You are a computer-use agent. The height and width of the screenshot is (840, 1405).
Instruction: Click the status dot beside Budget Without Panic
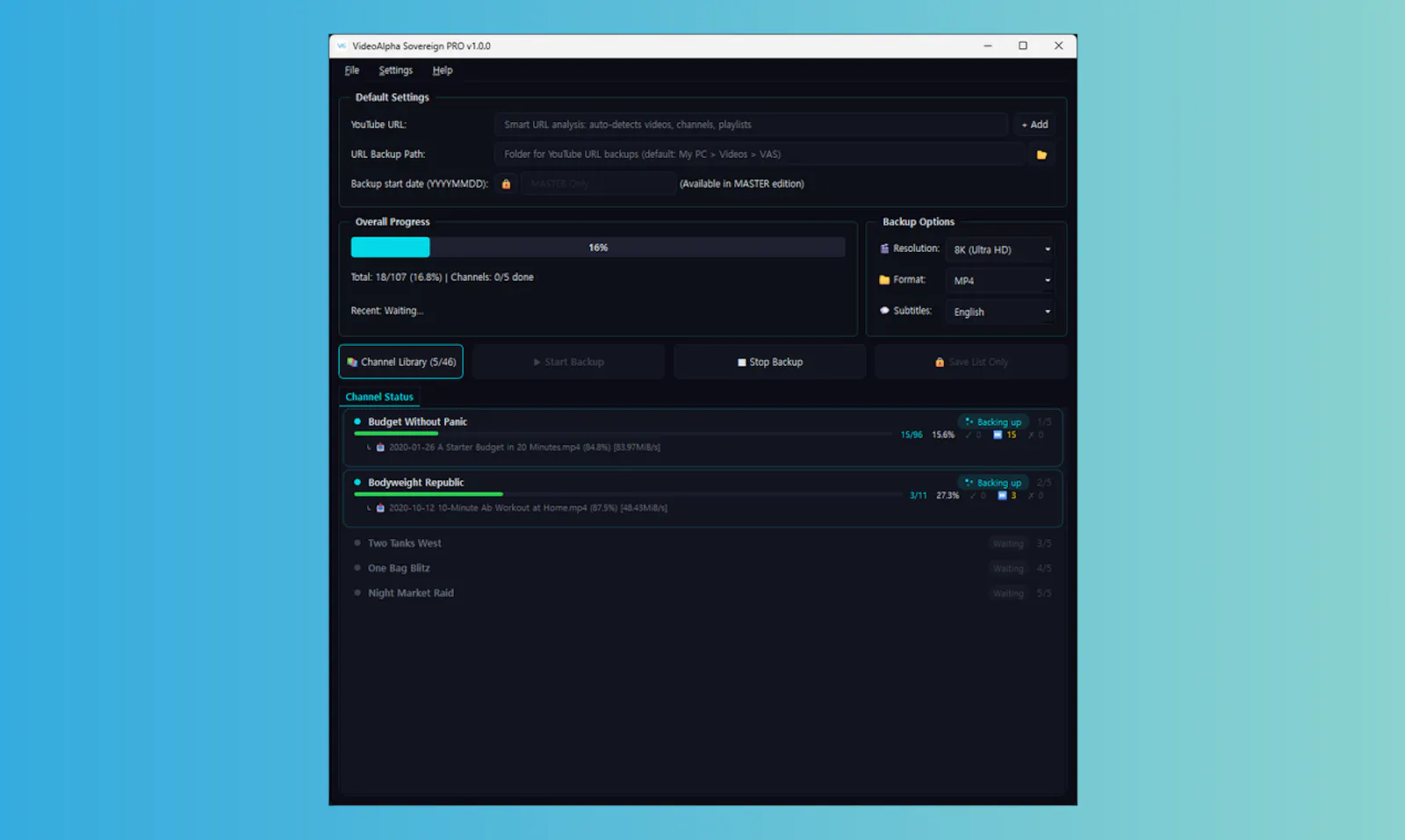point(357,422)
